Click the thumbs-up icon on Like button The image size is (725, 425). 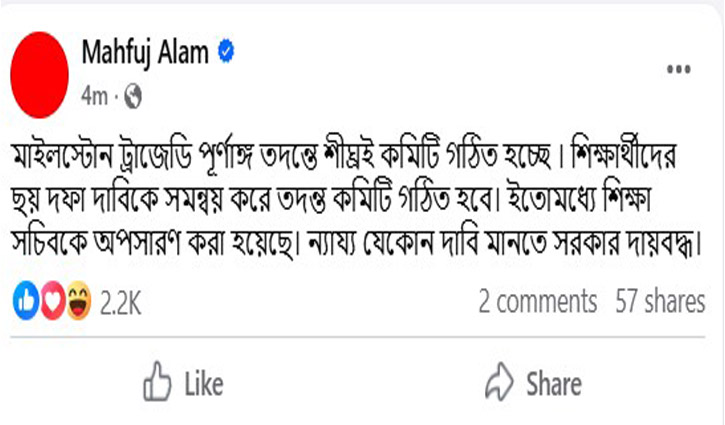[x=159, y=382]
